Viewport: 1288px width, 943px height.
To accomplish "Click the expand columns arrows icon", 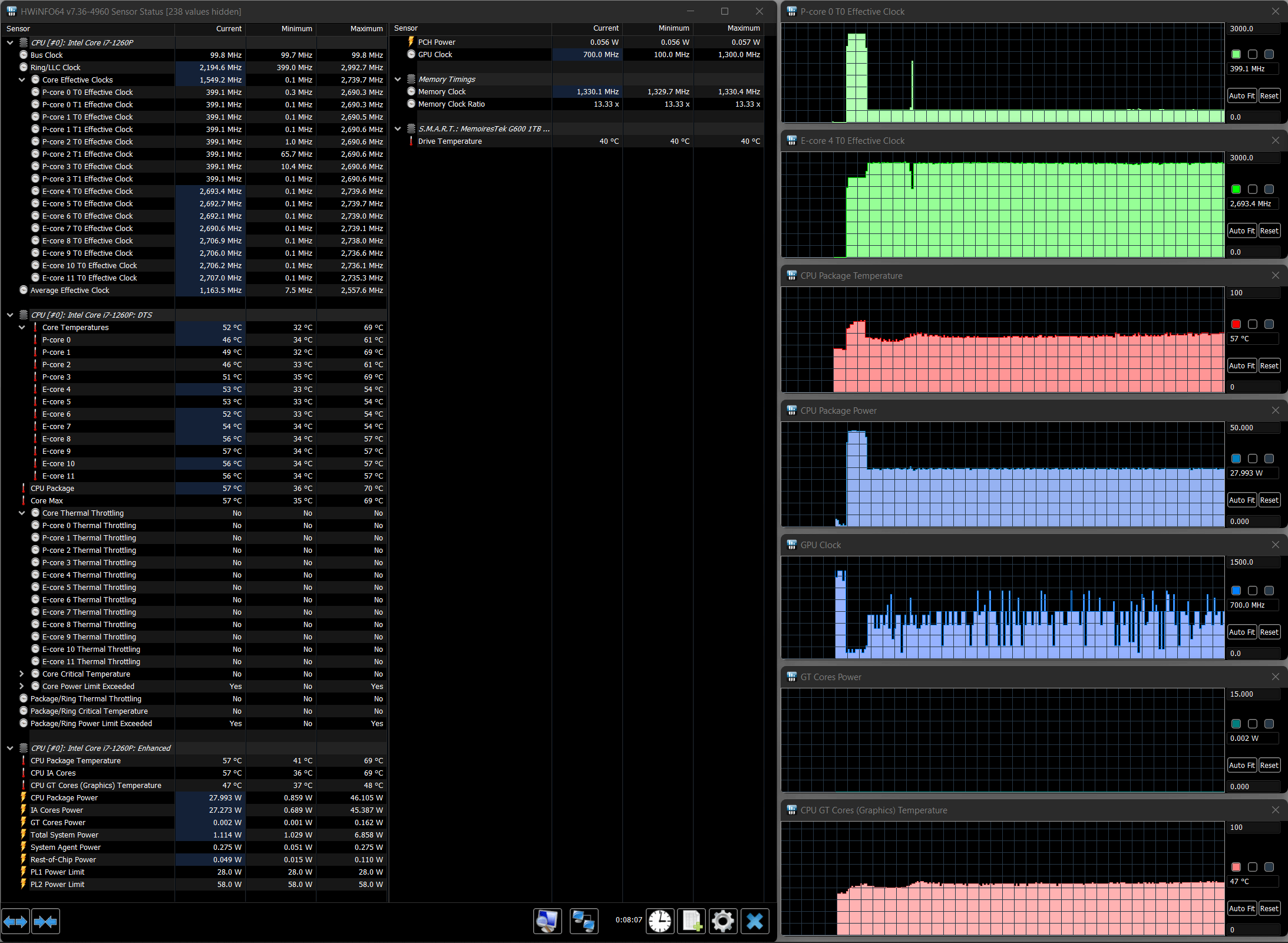I will coord(15,921).
